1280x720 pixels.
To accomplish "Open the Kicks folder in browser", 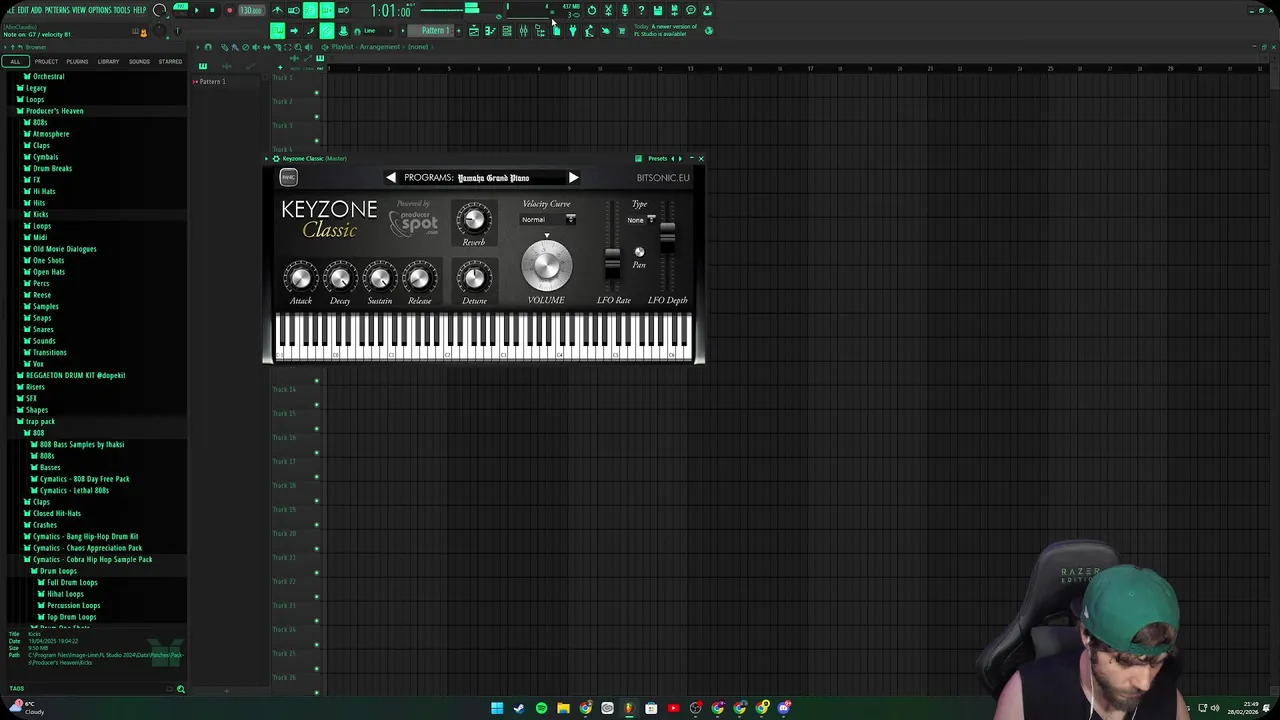I will click(41, 214).
